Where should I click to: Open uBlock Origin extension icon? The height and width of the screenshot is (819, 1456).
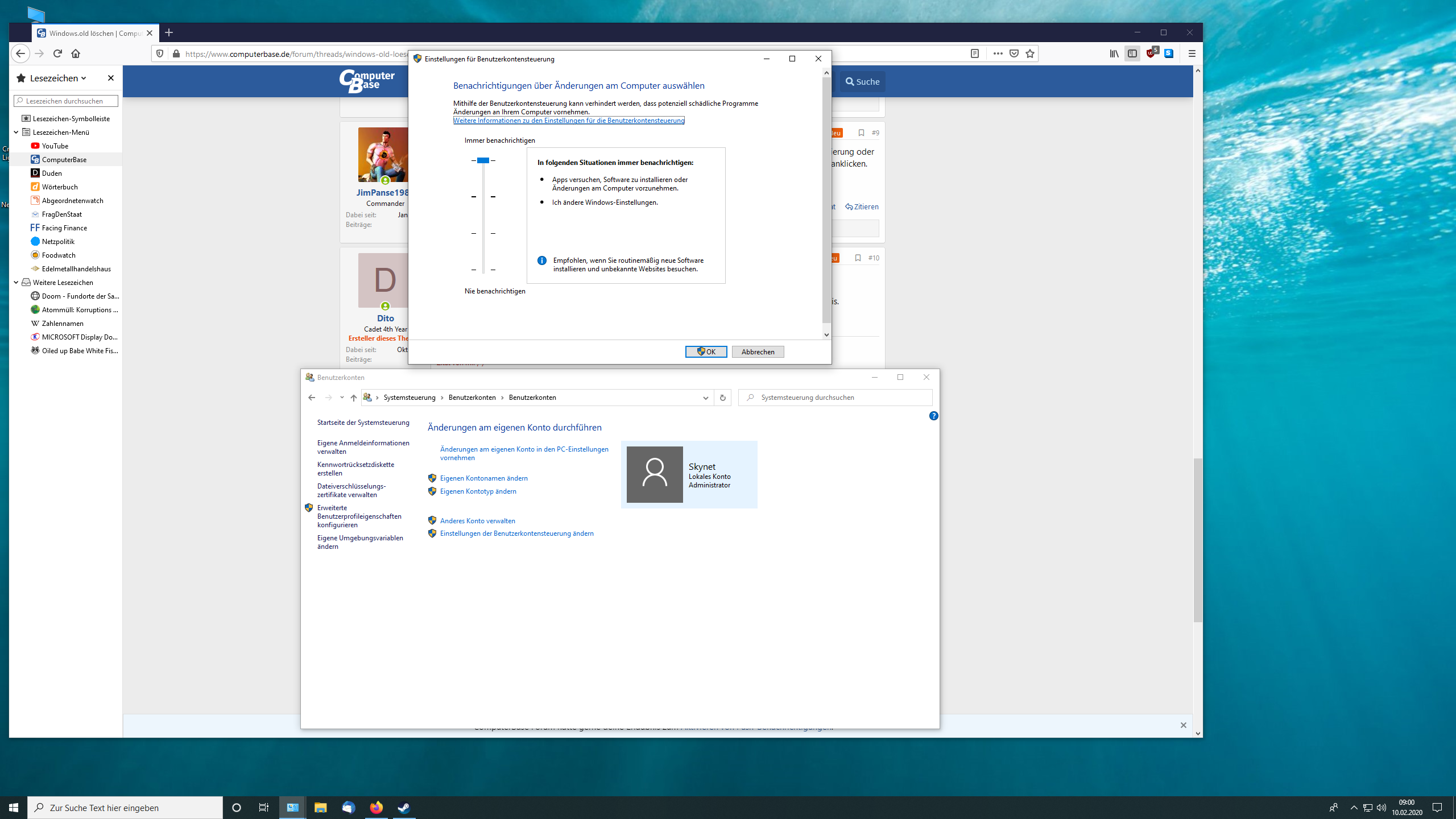1152,53
